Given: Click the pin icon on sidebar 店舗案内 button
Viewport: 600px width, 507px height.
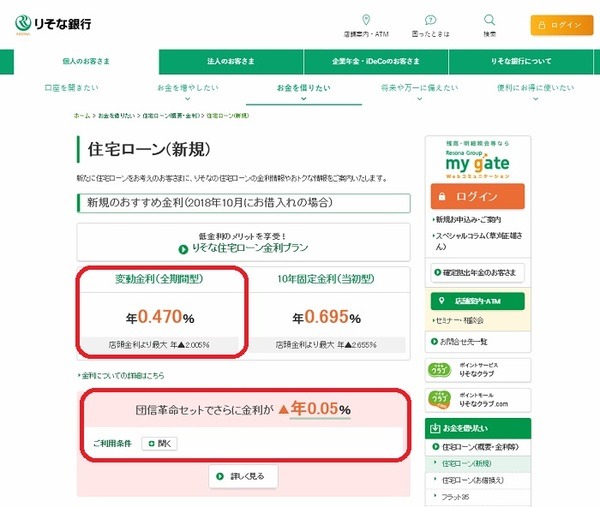Looking at the screenshot, I should tap(441, 301).
